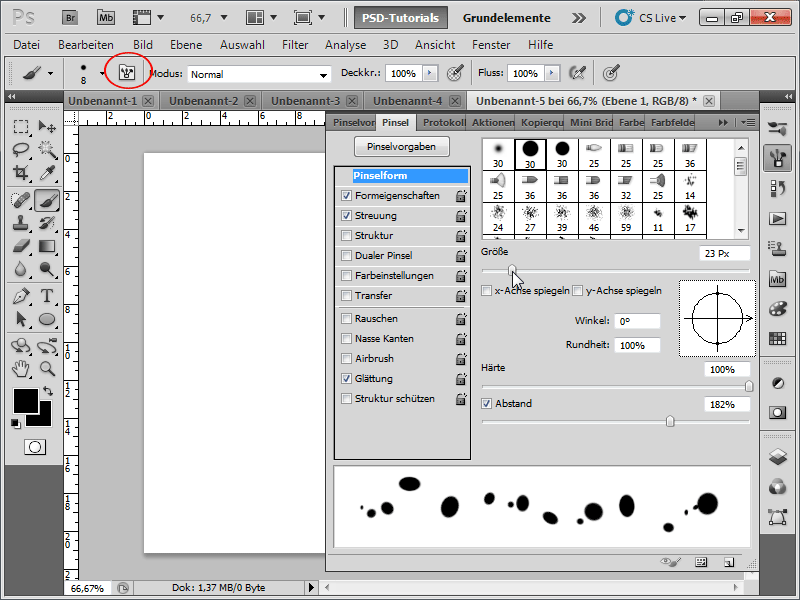
Task: Enable the Farbeinstellungen checkbox
Action: (346, 276)
